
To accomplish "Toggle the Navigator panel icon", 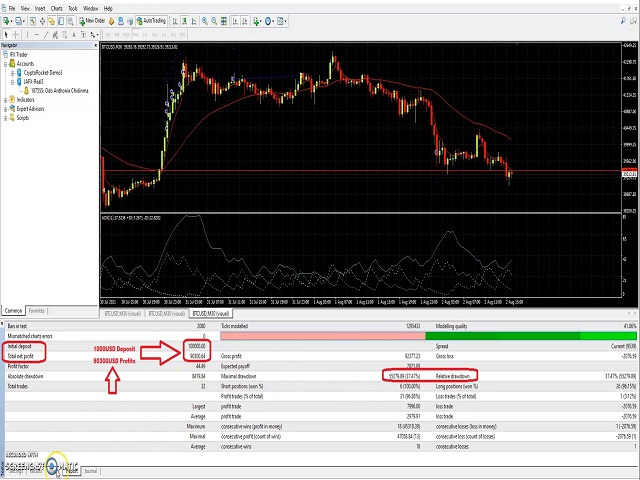I will (51, 21).
